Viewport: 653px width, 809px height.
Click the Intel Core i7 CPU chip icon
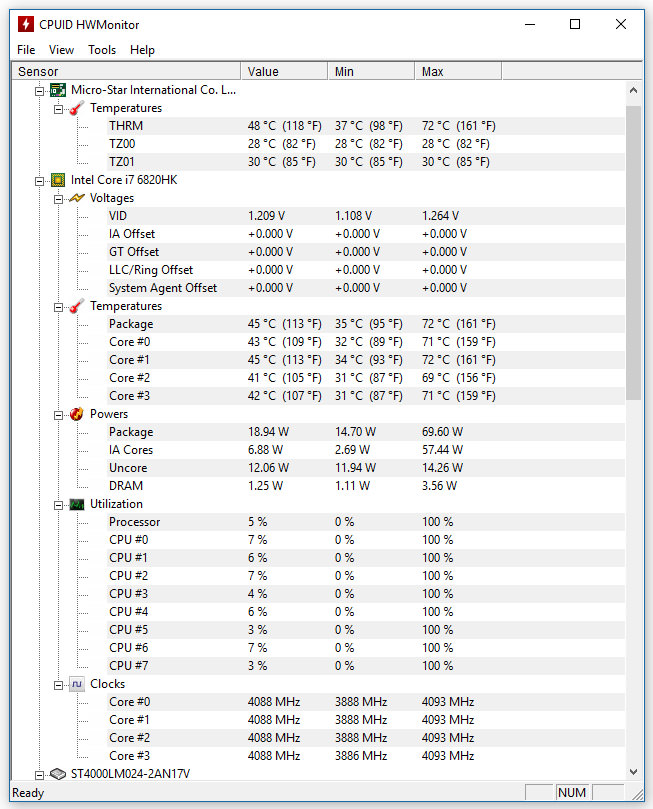tap(58, 180)
